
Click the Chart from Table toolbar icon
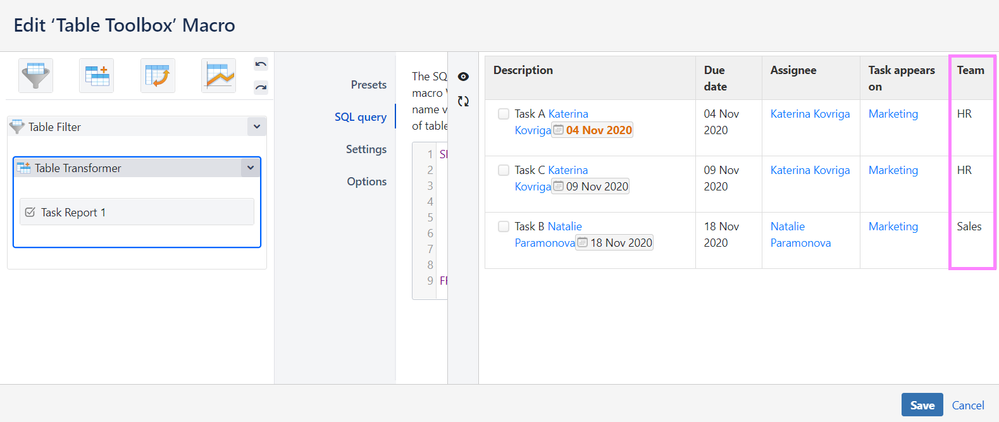click(218, 75)
